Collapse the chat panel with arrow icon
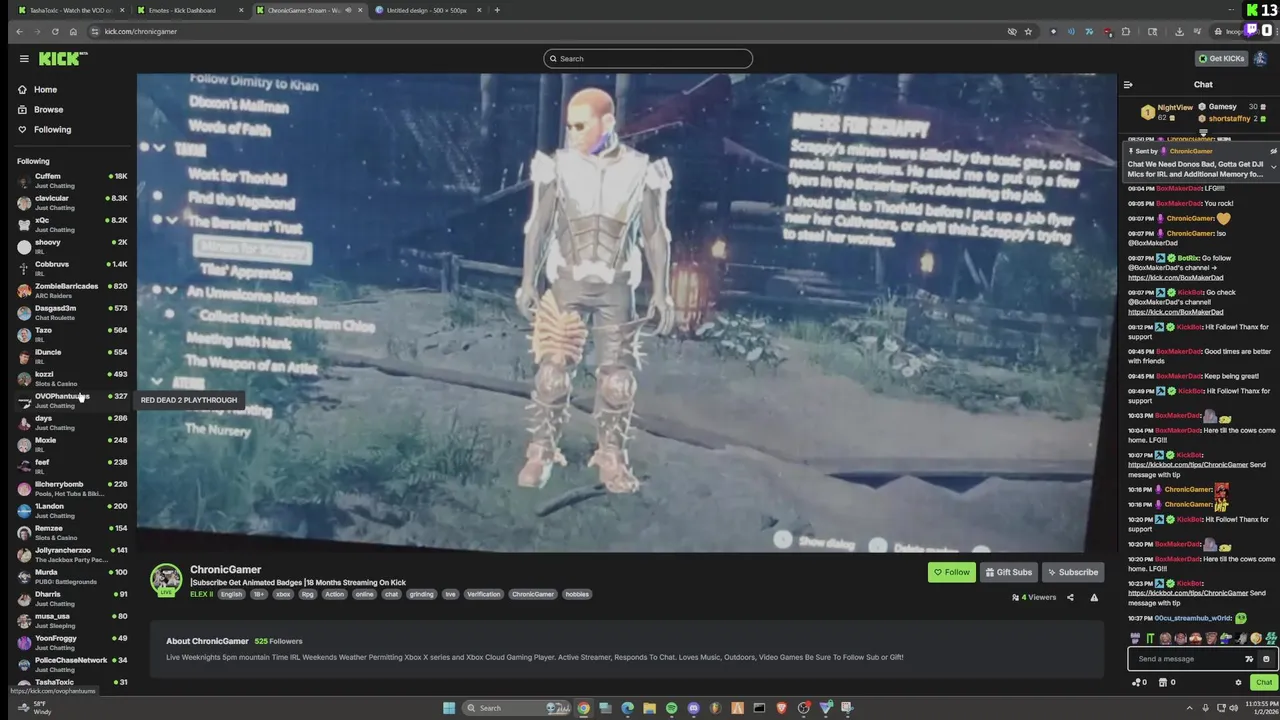Image resolution: width=1280 pixels, height=720 pixels. [x=1128, y=85]
